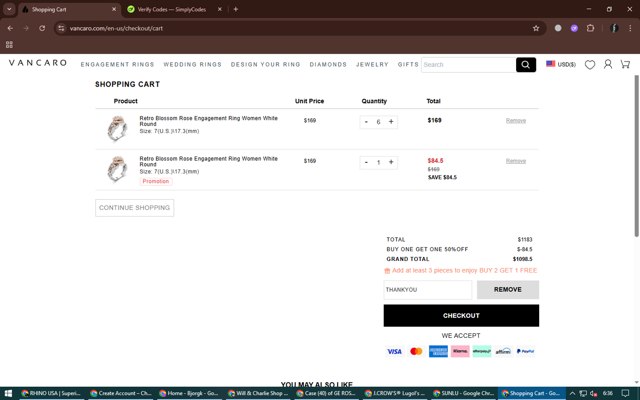Open the Gifts menu
The width and height of the screenshot is (640, 400).
pos(408,64)
